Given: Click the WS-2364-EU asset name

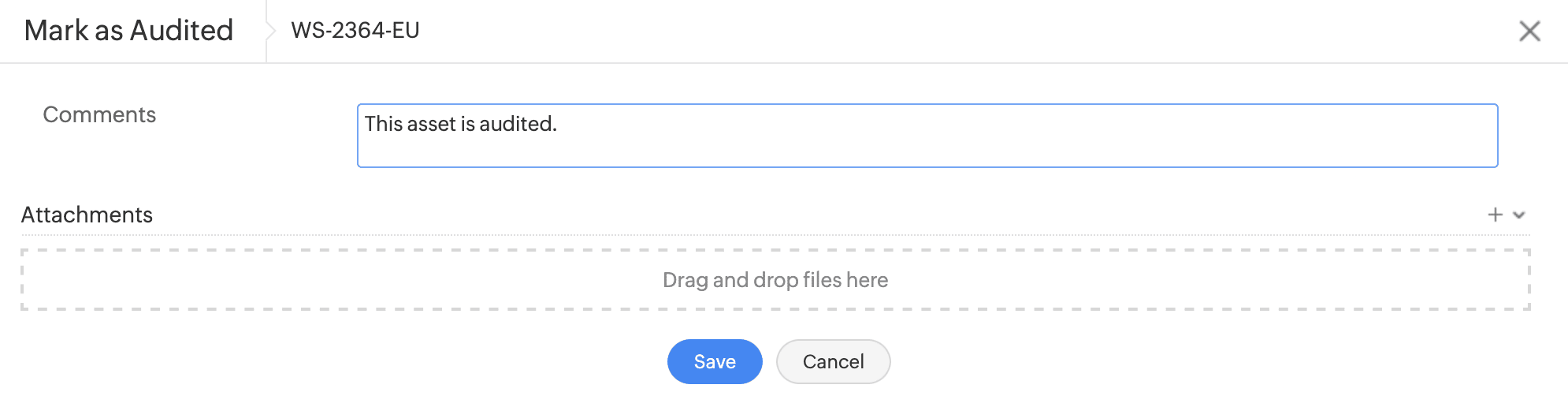Looking at the screenshot, I should click(355, 31).
